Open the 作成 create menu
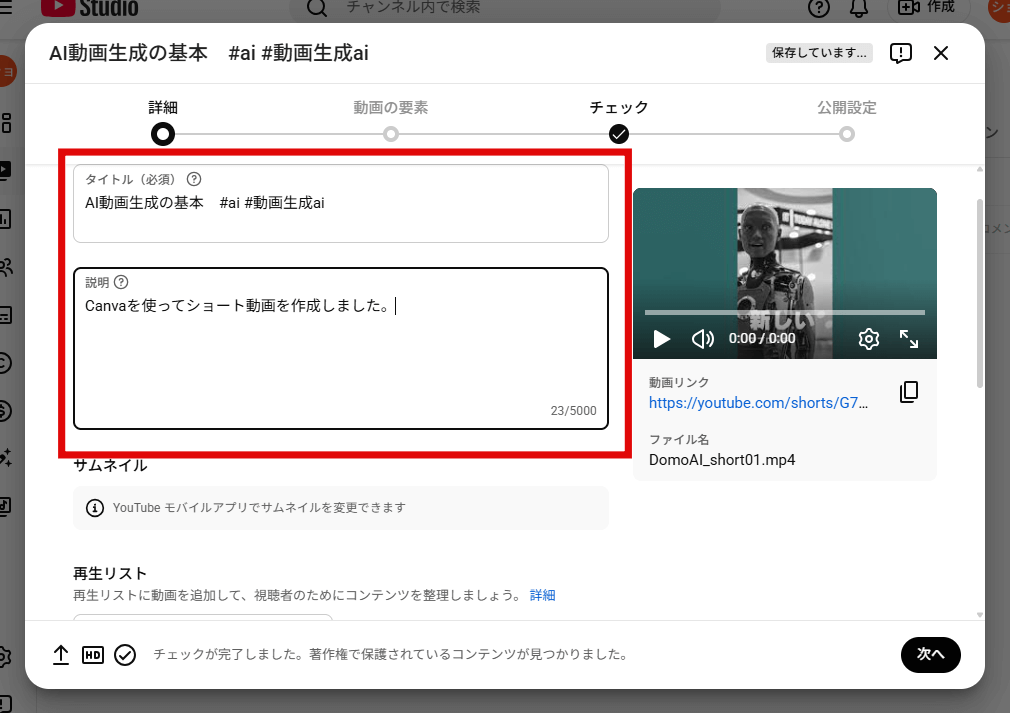The height and width of the screenshot is (713, 1010). click(928, 9)
